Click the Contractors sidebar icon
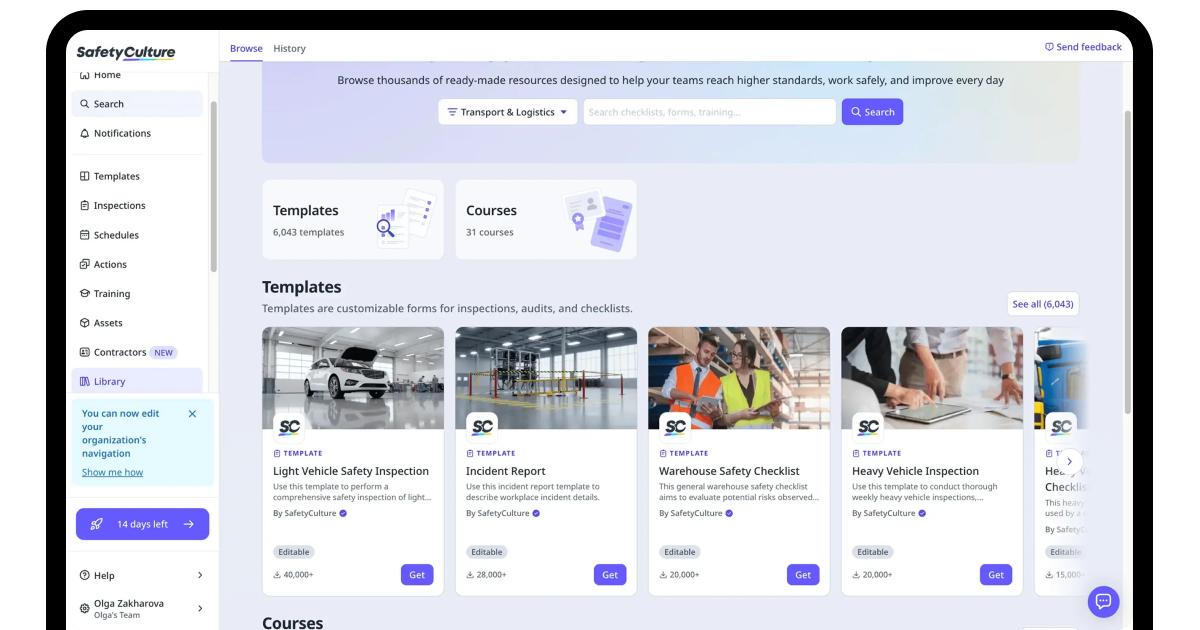1200x630 pixels. (x=85, y=352)
